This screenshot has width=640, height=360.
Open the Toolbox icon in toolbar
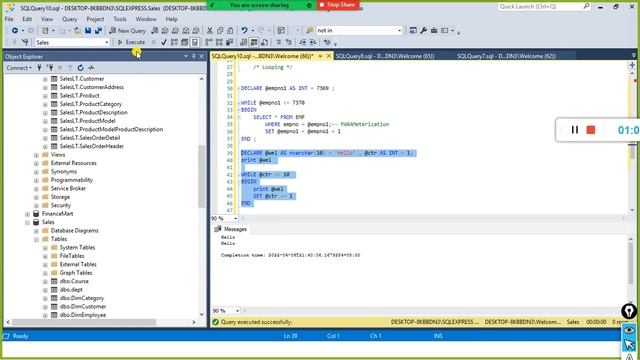tap(434, 31)
